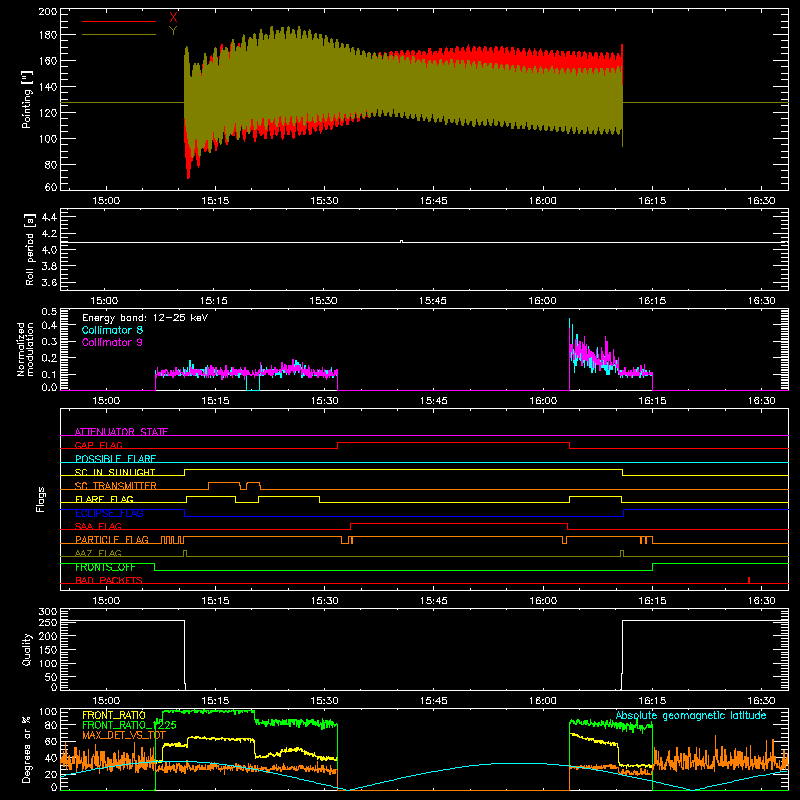
Task: Click the '300' value on Quality axis
Action: pos(48,612)
